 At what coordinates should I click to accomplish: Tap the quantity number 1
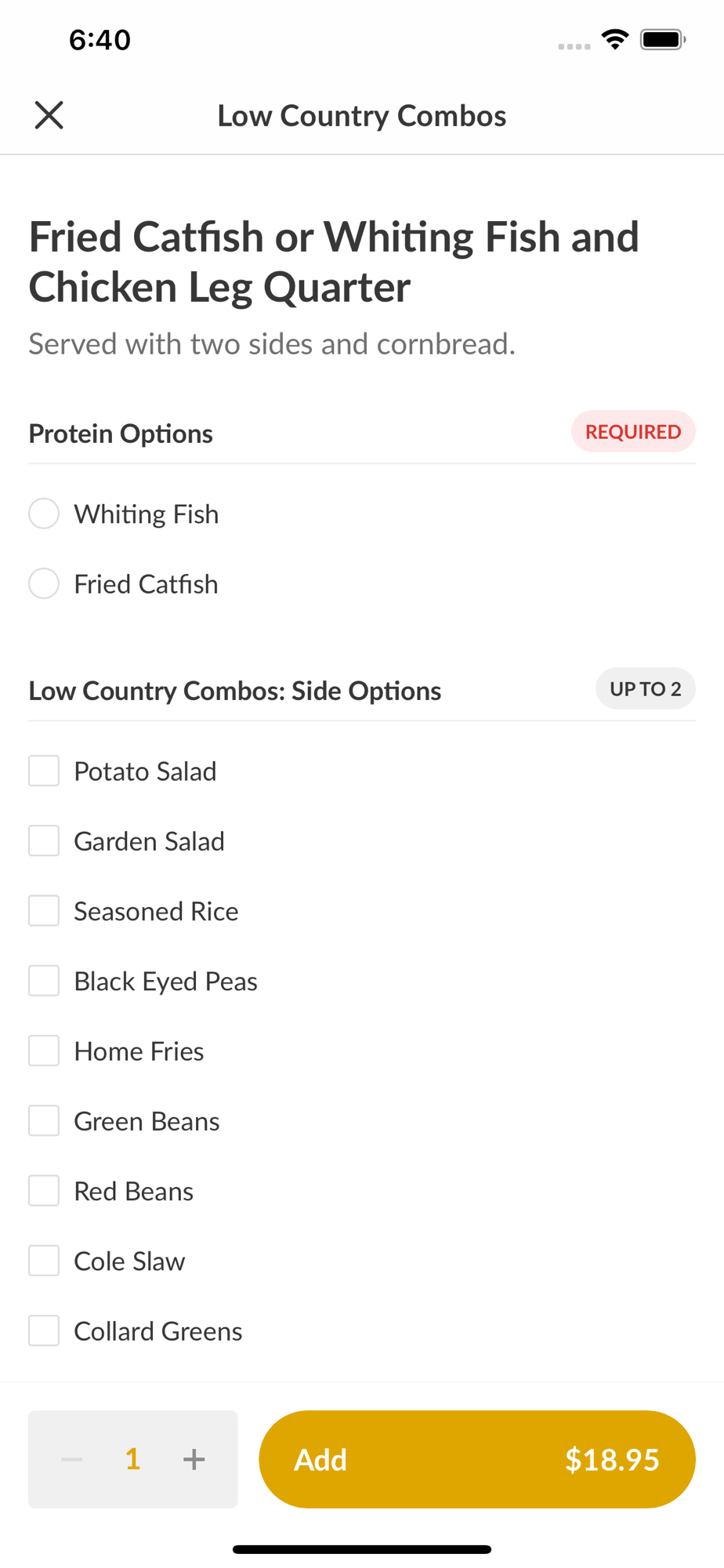133,1459
